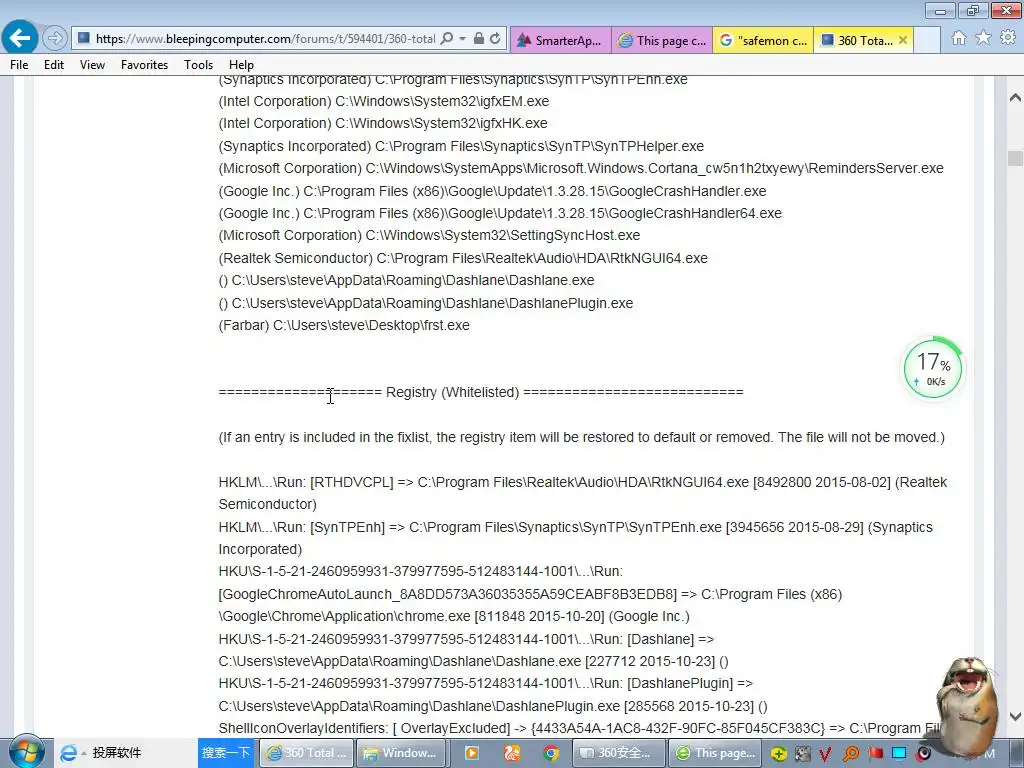Close the 360 Tota... tab
The height and width of the screenshot is (768, 1024).
(x=903, y=40)
